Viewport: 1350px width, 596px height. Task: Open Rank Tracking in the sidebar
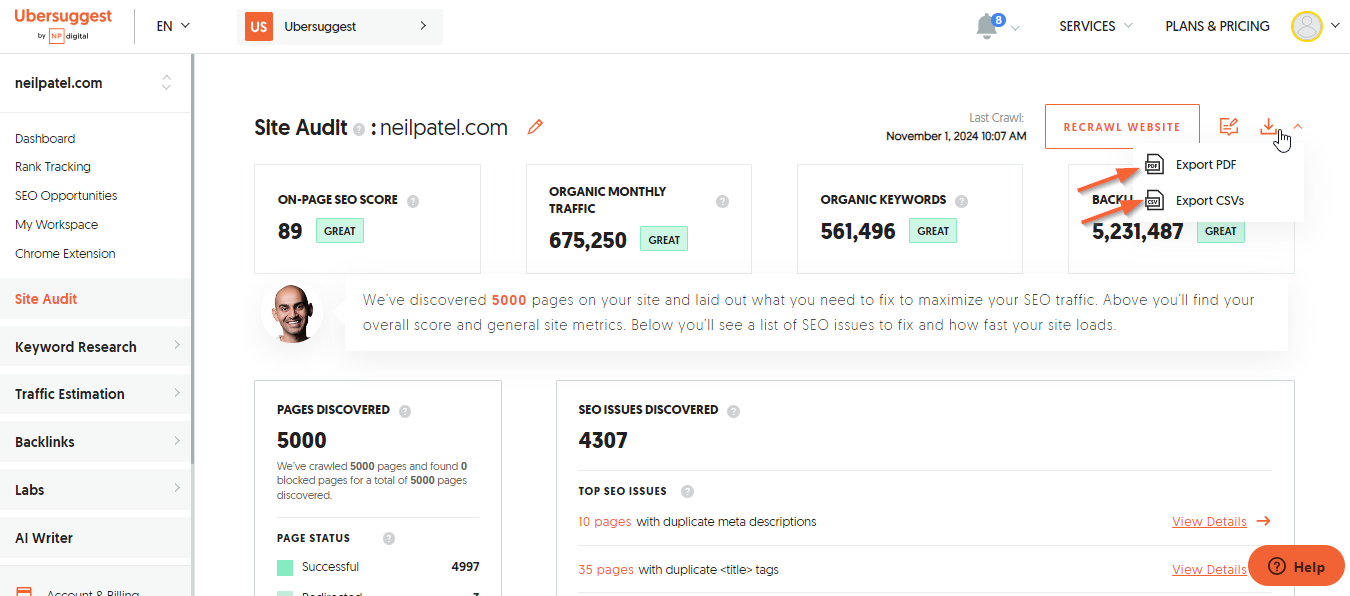tap(53, 167)
